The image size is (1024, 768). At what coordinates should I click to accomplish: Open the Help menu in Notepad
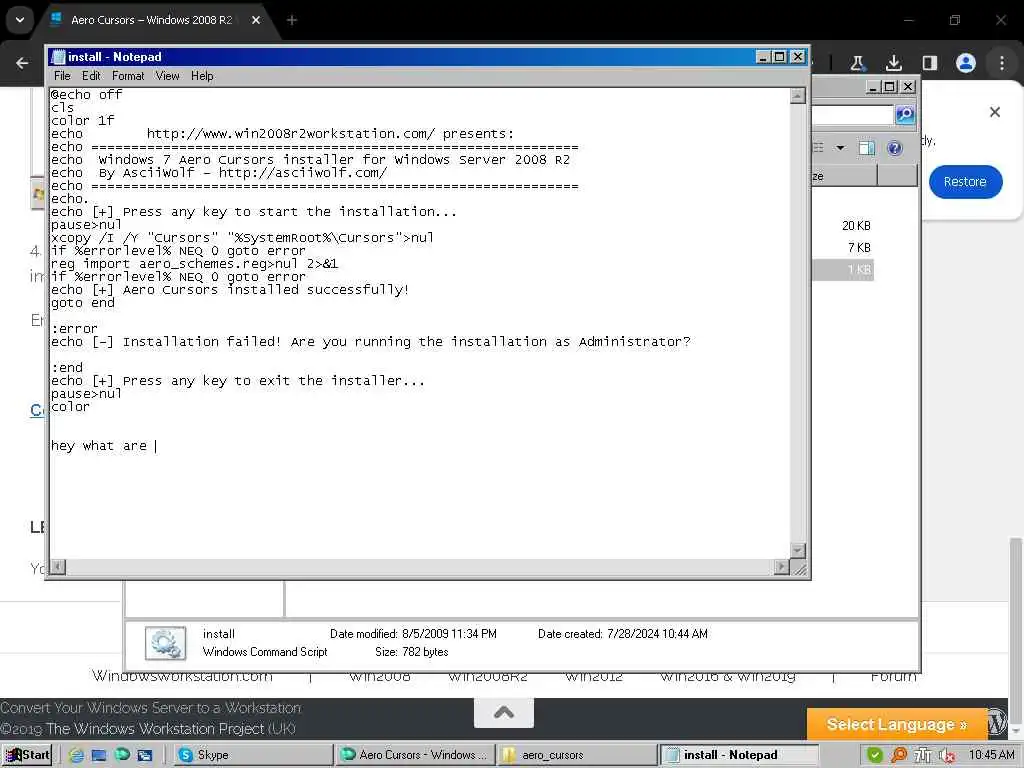pyautogui.click(x=202, y=76)
